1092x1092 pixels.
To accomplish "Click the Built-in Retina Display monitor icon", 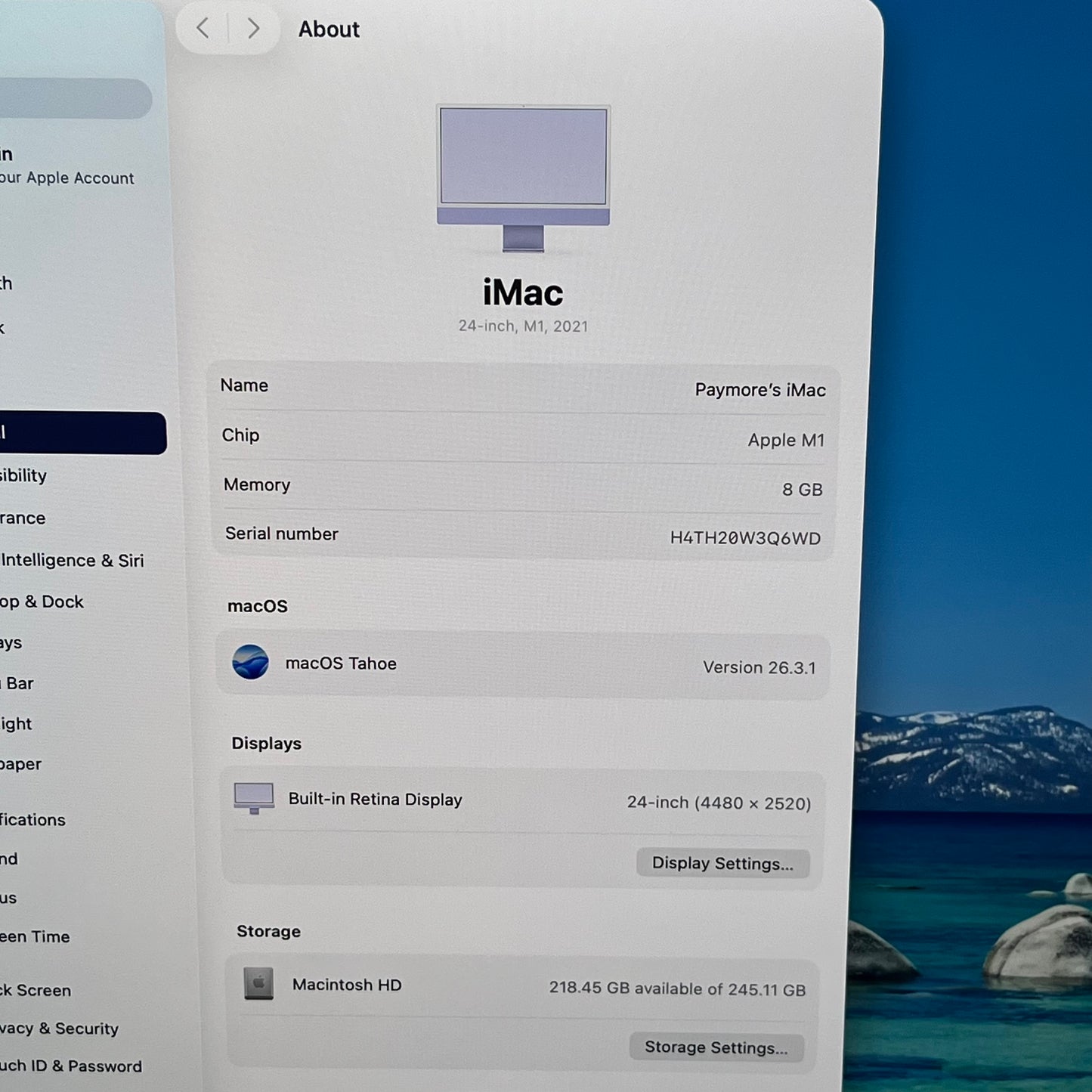I will click(254, 799).
